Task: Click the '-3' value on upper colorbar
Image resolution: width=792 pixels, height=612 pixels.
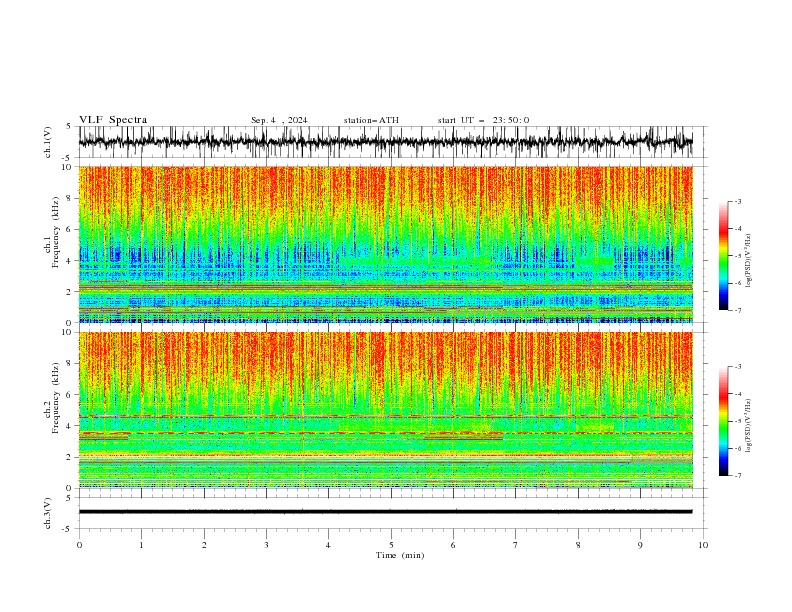Action: pyautogui.click(x=738, y=201)
